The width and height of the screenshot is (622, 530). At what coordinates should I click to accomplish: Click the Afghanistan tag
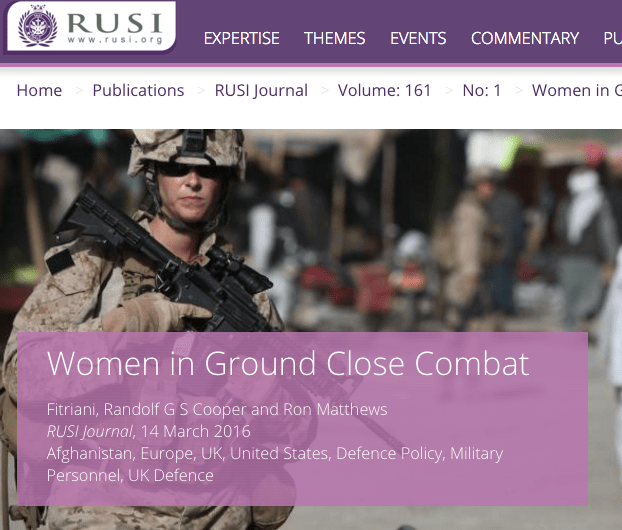click(89, 453)
